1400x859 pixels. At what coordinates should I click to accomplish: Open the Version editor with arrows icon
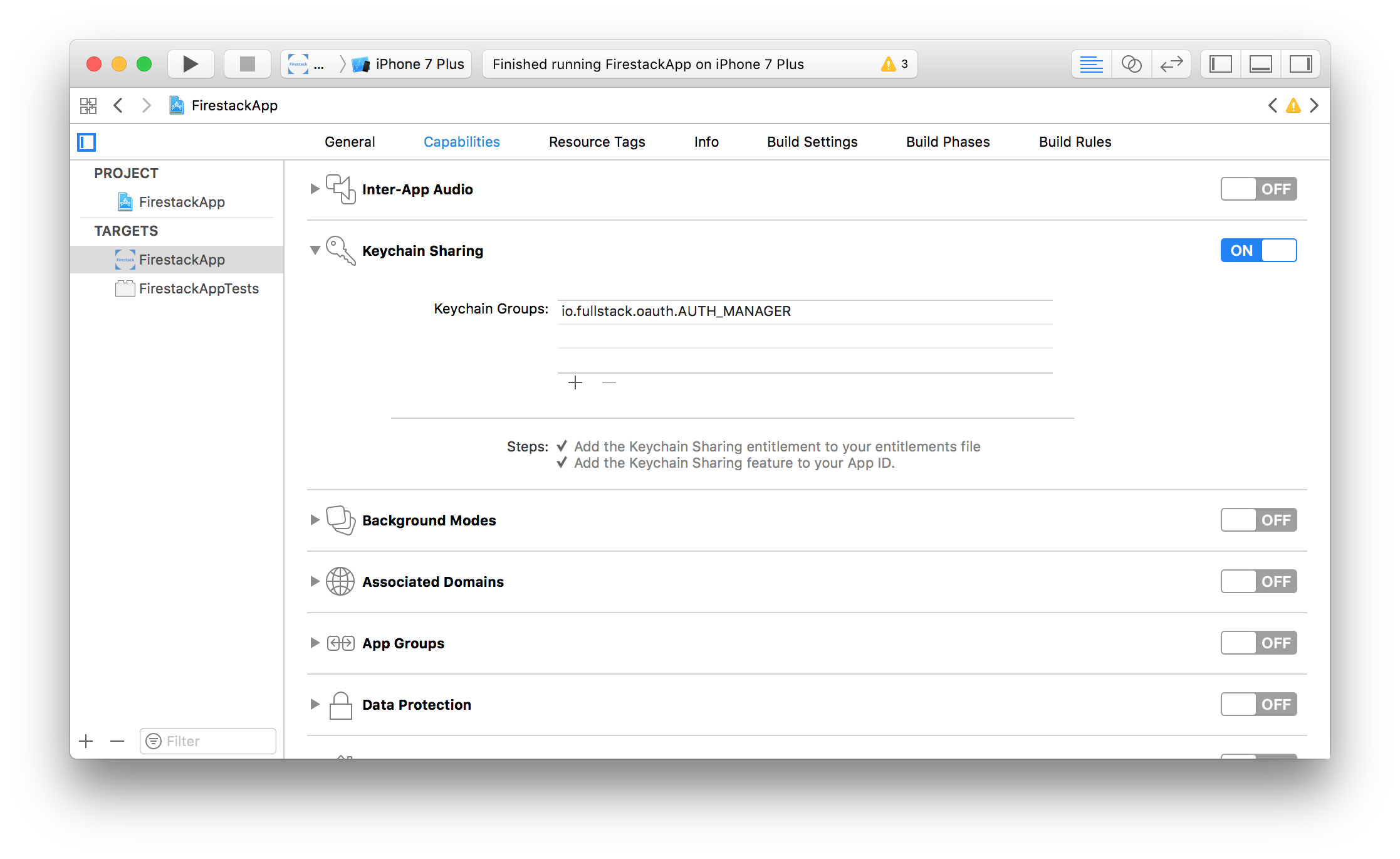(1171, 63)
